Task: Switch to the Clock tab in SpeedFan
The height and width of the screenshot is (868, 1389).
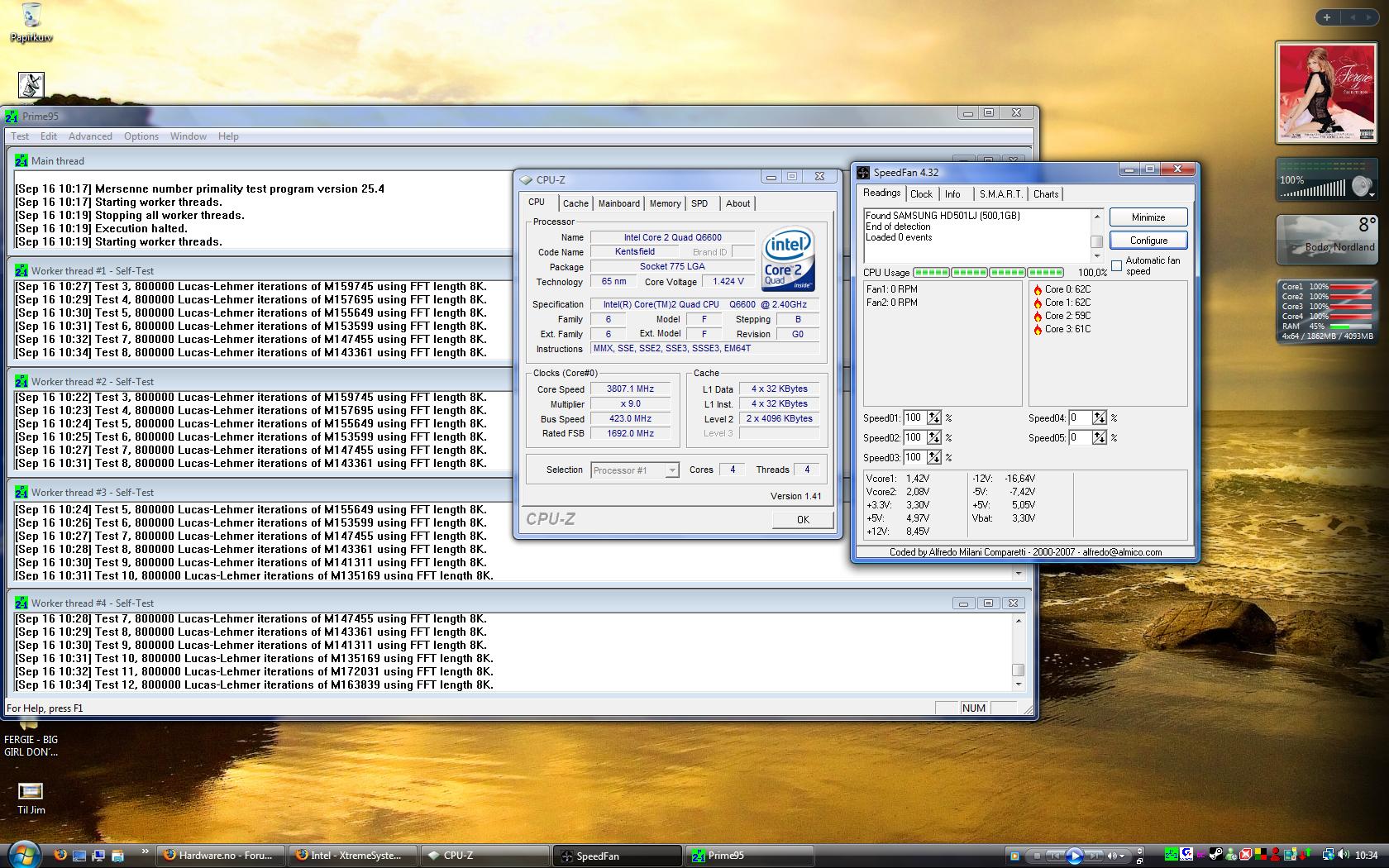Action: 921,194
